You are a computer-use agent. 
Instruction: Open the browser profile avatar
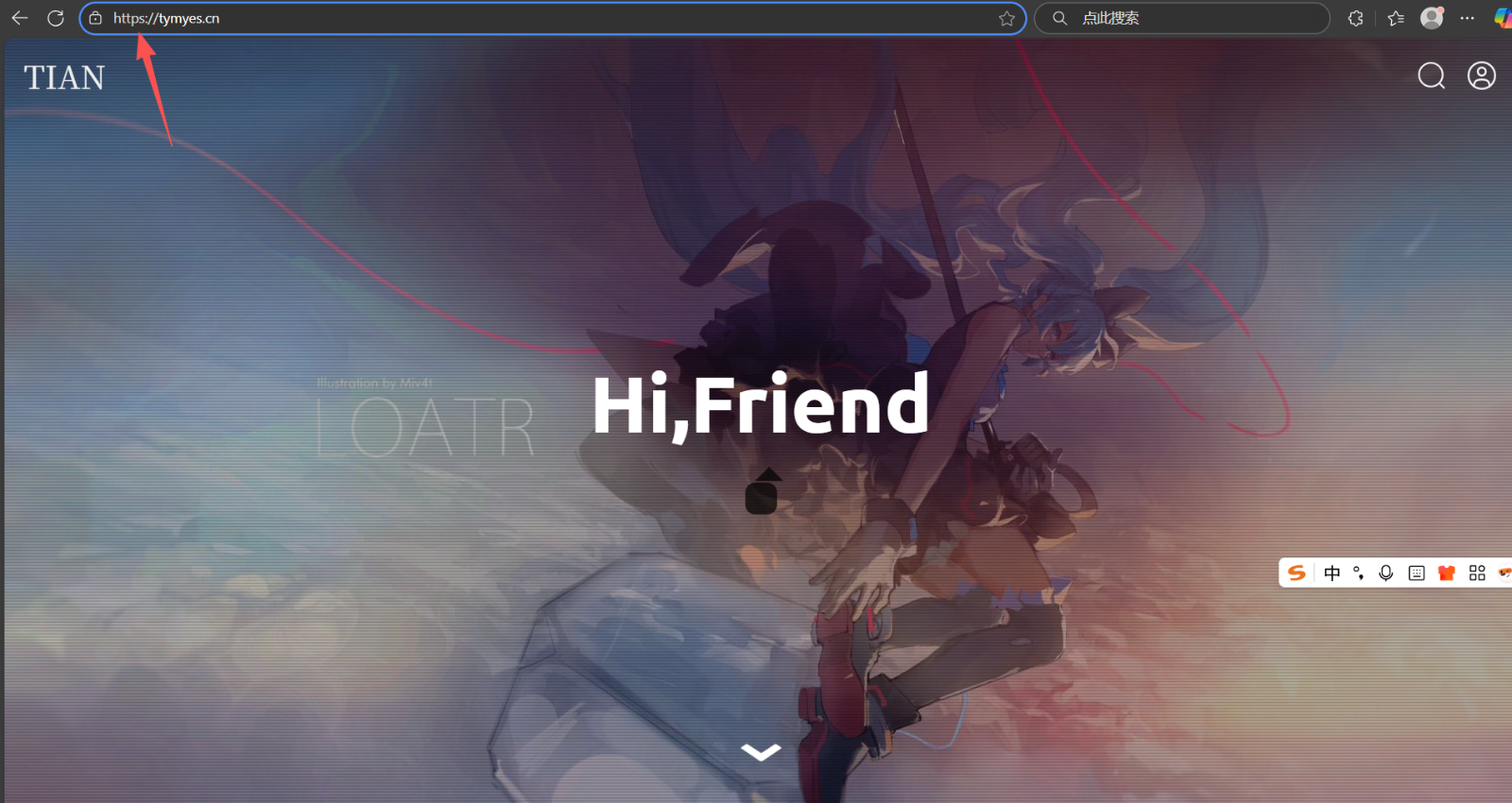coord(1432,18)
